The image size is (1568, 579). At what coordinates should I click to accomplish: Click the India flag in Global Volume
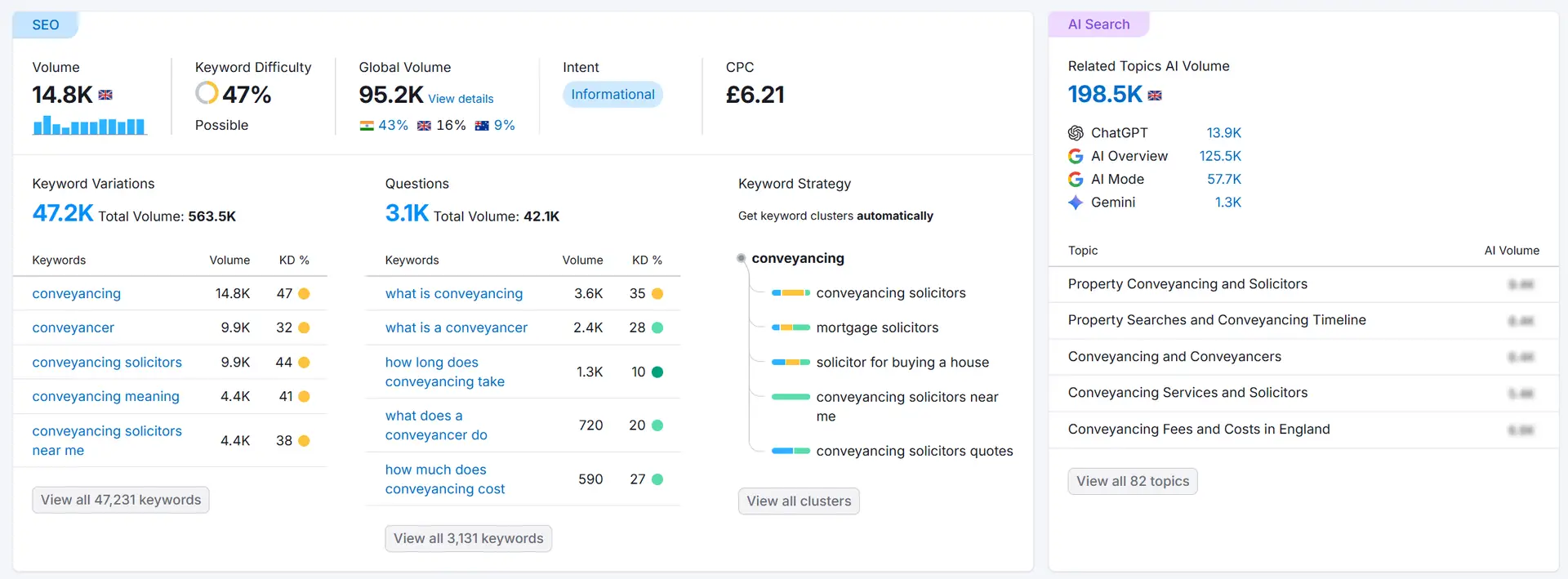click(367, 126)
